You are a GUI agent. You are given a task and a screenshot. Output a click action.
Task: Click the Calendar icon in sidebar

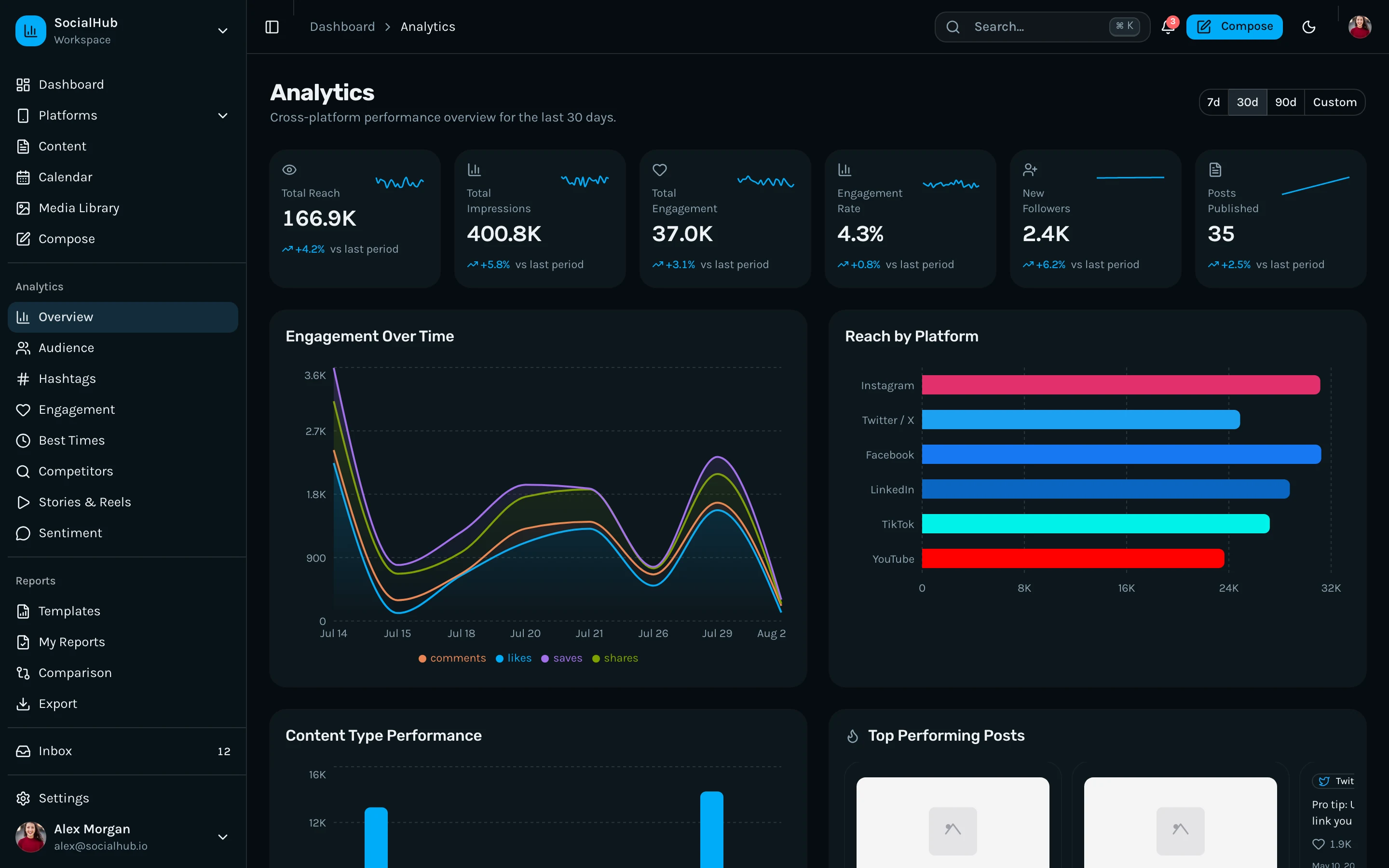[23, 177]
